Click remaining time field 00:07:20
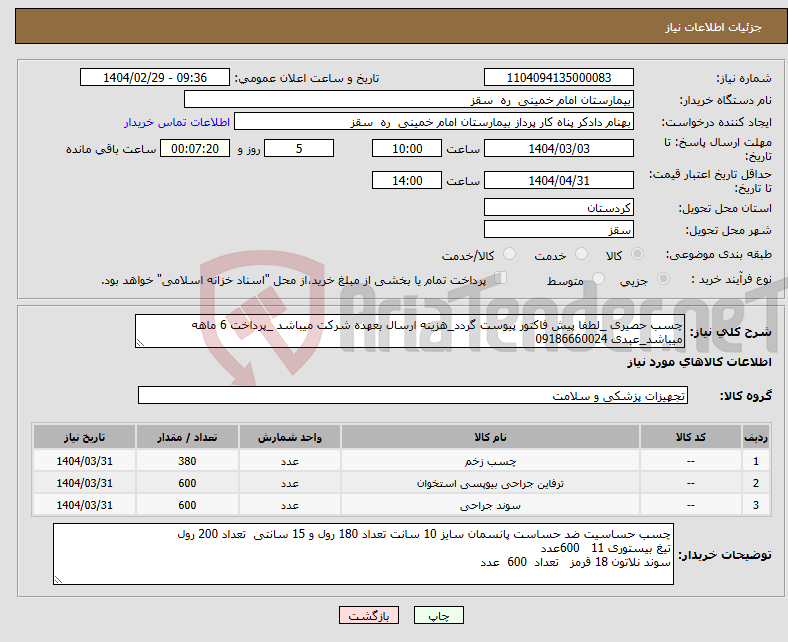This screenshot has height=642, width=788. 195,148
